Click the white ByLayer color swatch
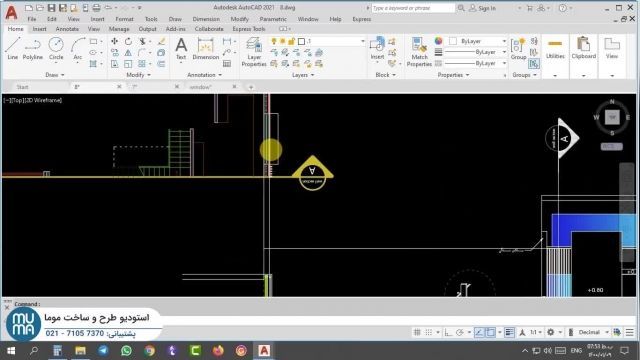This screenshot has height=360, width=640. [x=453, y=41]
